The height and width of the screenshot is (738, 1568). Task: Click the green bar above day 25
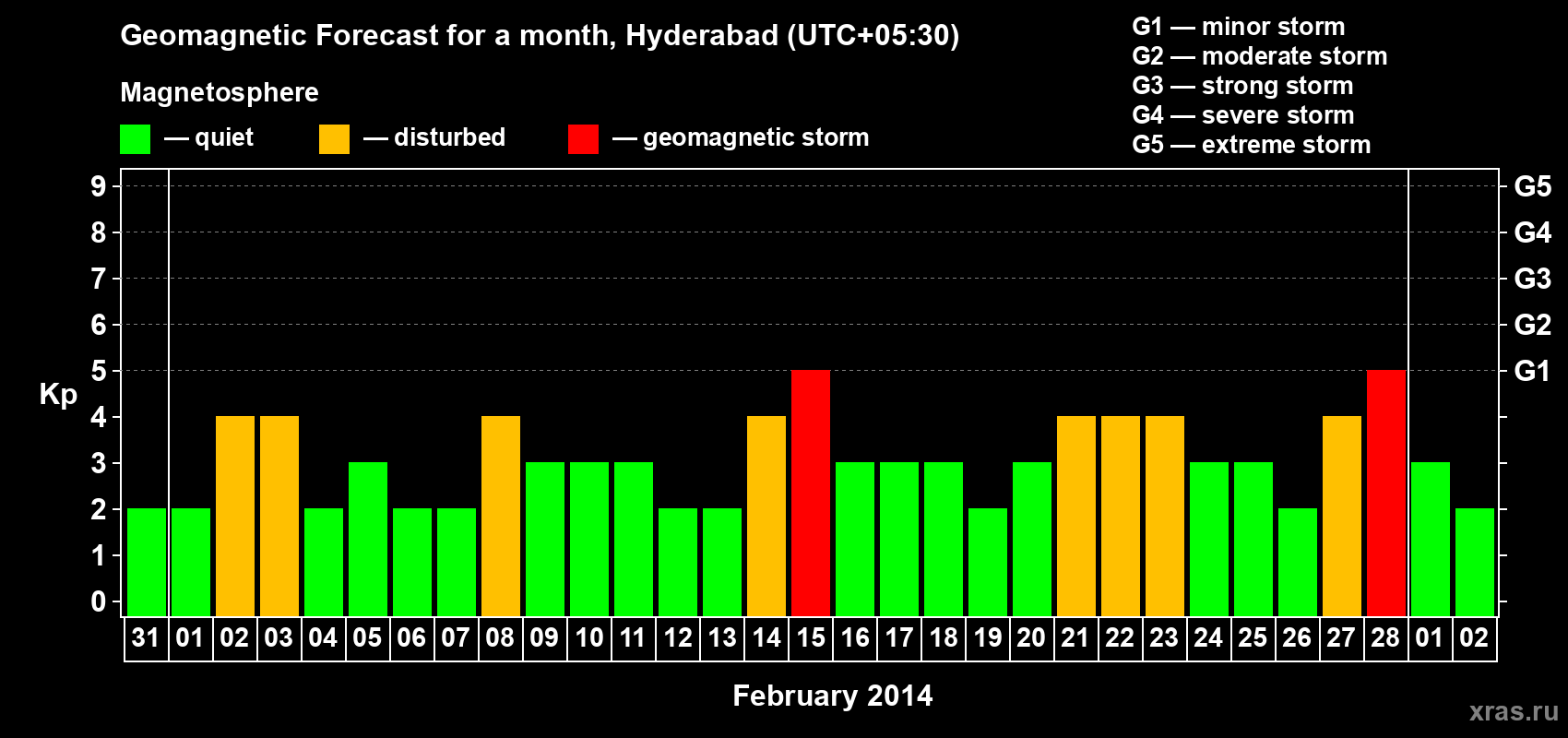point(1253,540)
